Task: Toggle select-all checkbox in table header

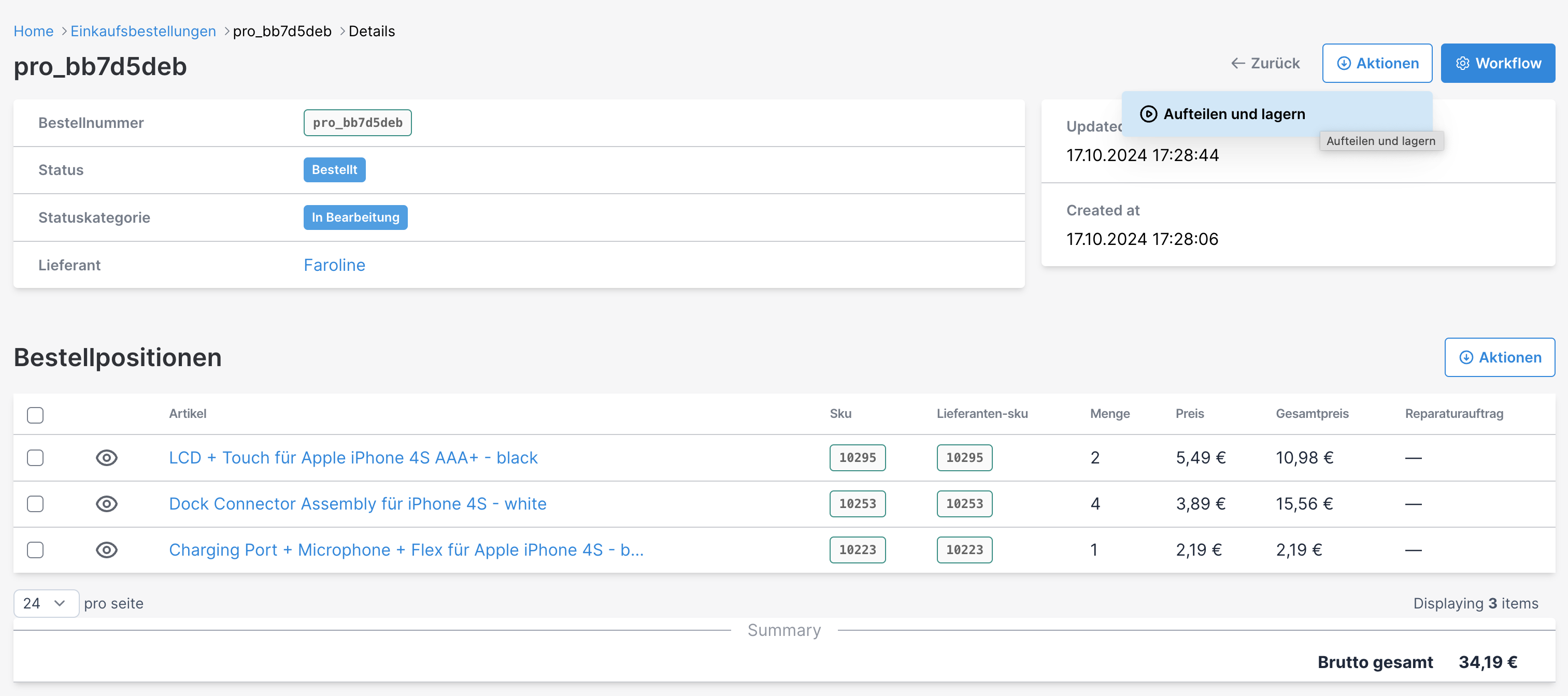Action: [35, 415]
